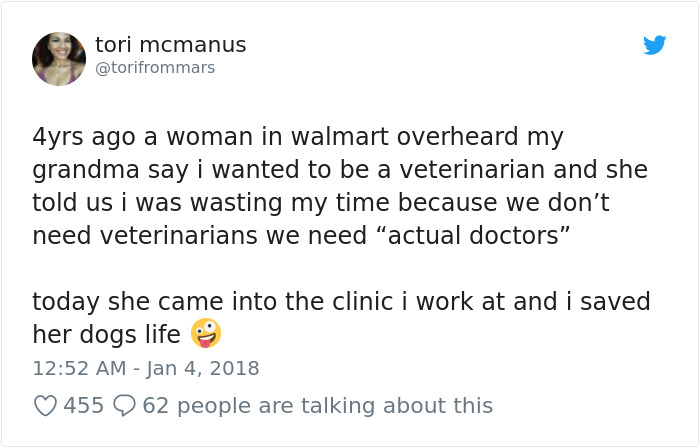Click the phrase "her dogs life"
Image resolution: width=700 pixels, height=448 pixels.
(x=106, y=335)
